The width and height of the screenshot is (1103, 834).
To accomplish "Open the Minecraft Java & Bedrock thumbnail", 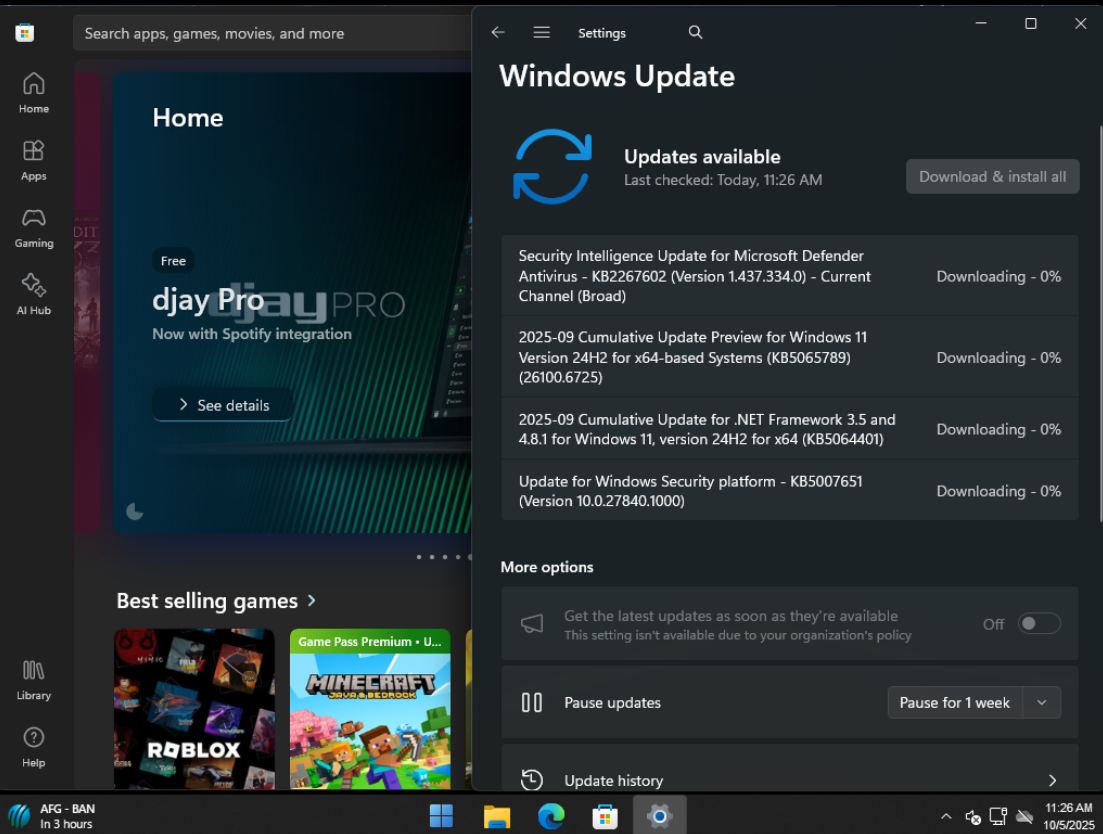I will point(370,708).
